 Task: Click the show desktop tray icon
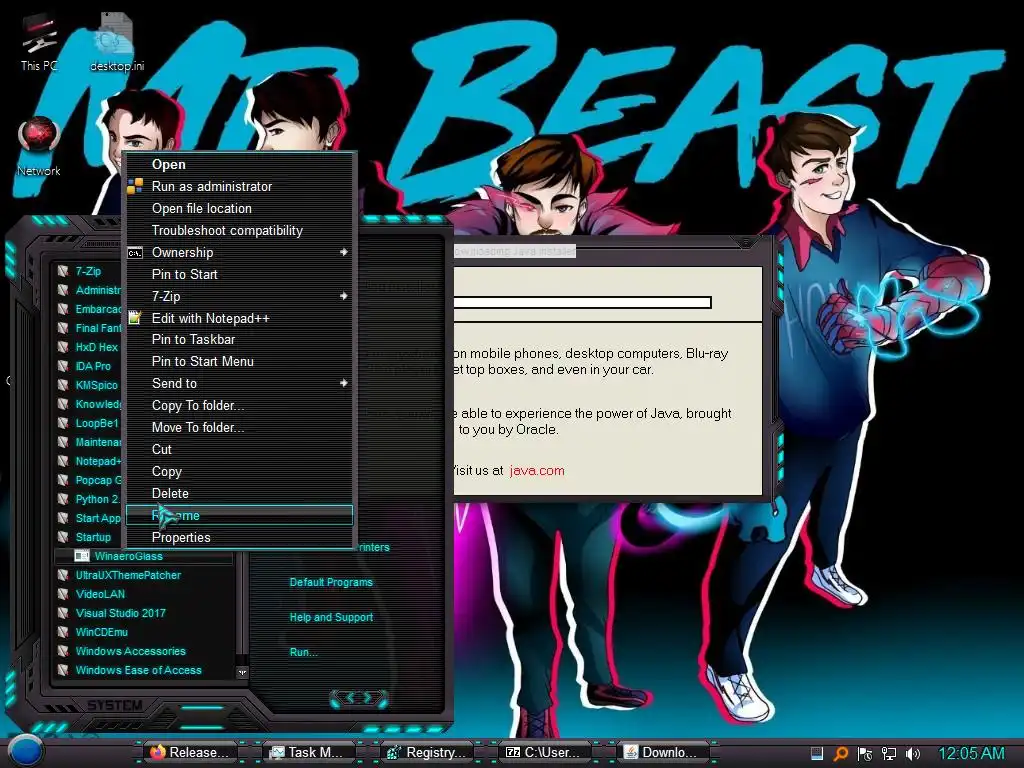(x=816, y=754)
